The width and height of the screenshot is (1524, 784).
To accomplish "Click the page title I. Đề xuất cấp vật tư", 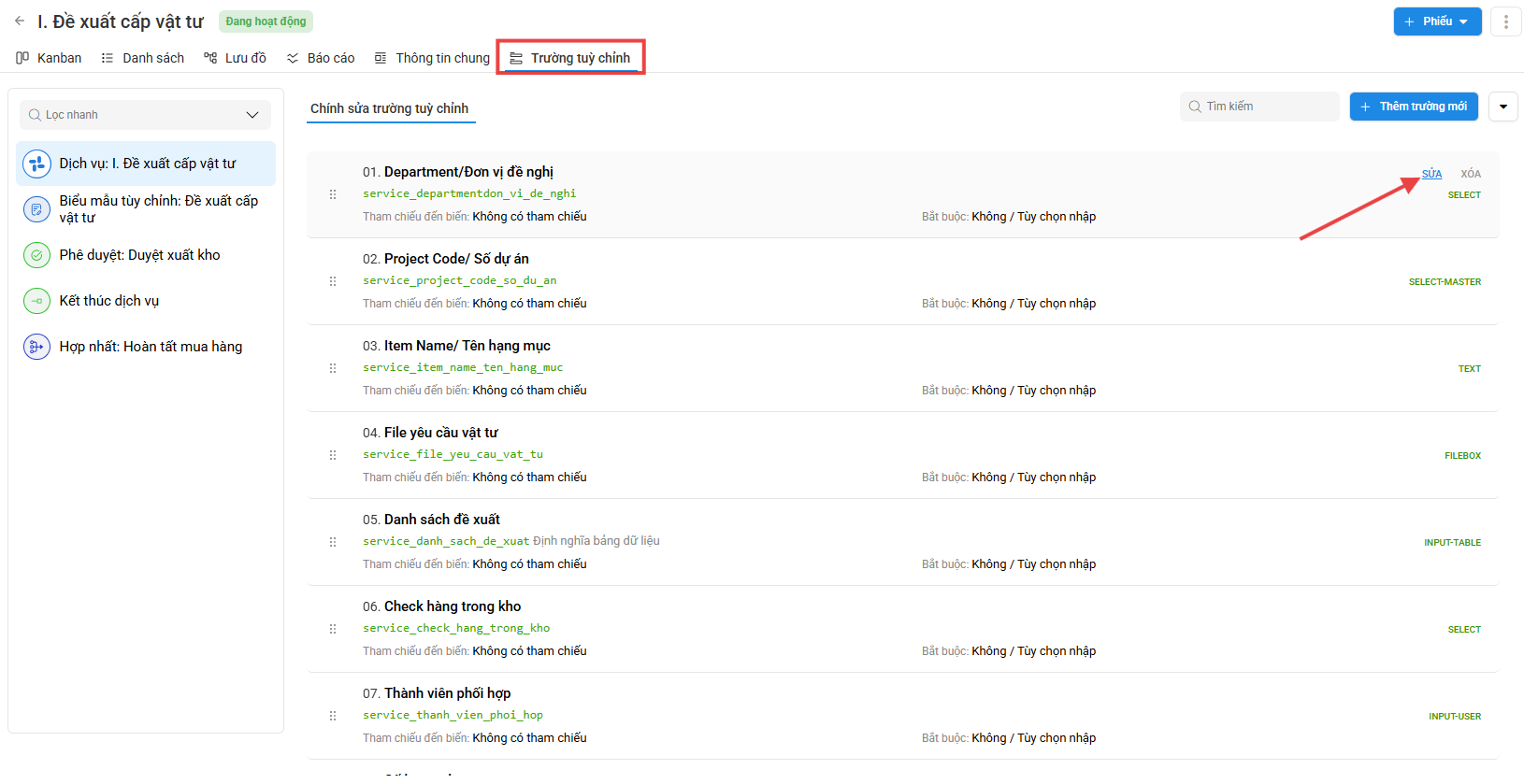I will 121,21.
